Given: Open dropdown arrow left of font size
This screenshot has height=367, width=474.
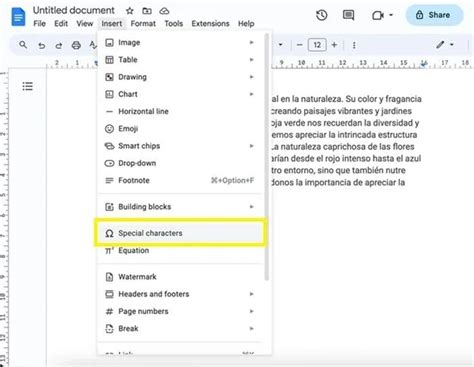Looking at the screenshot, I should pyautogui.click(x=281, y=45).
